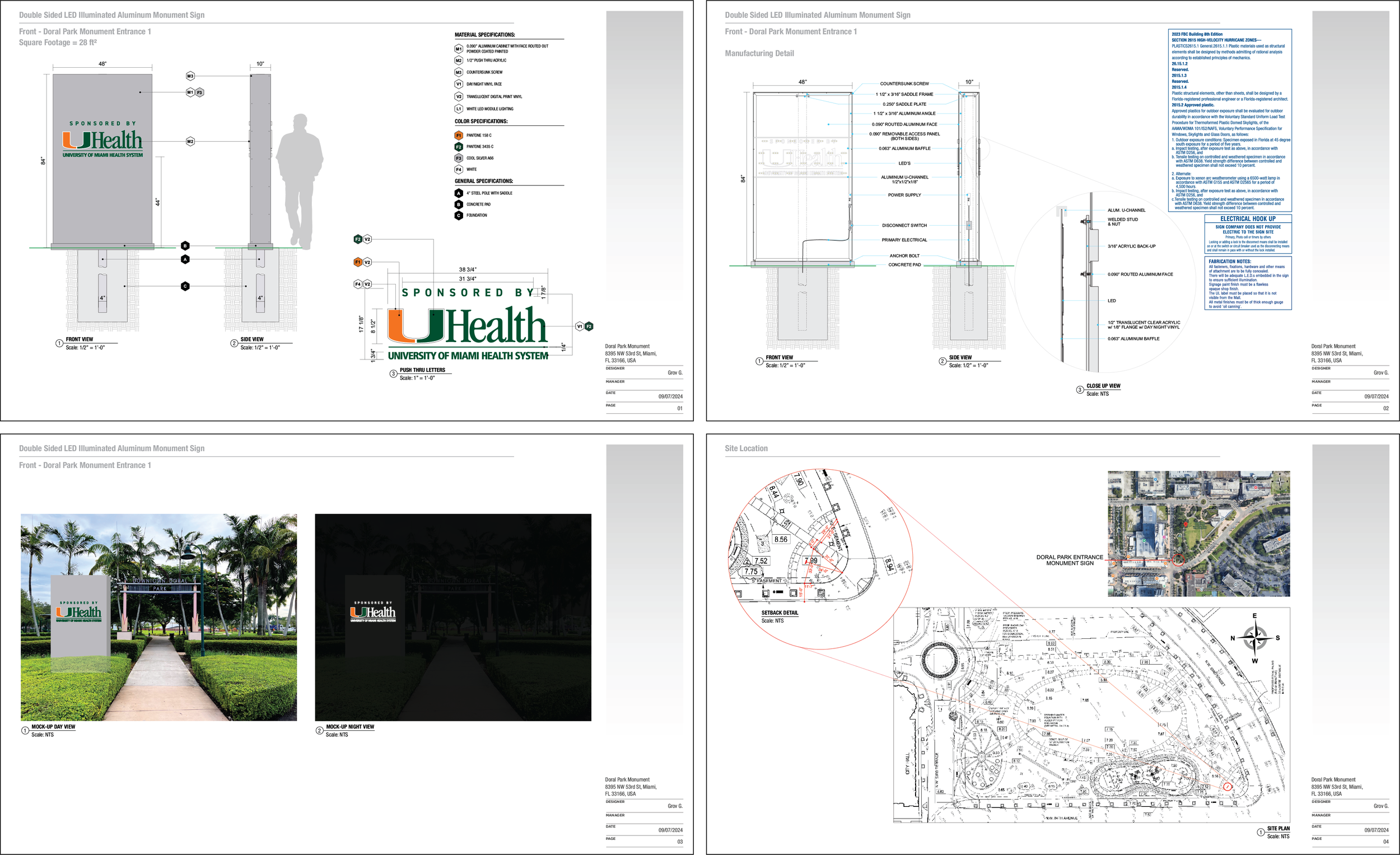Click the M1 hexagon beside aluminum cabinet spec
The width and height of the screenshot is (1400, 855).
459,49
